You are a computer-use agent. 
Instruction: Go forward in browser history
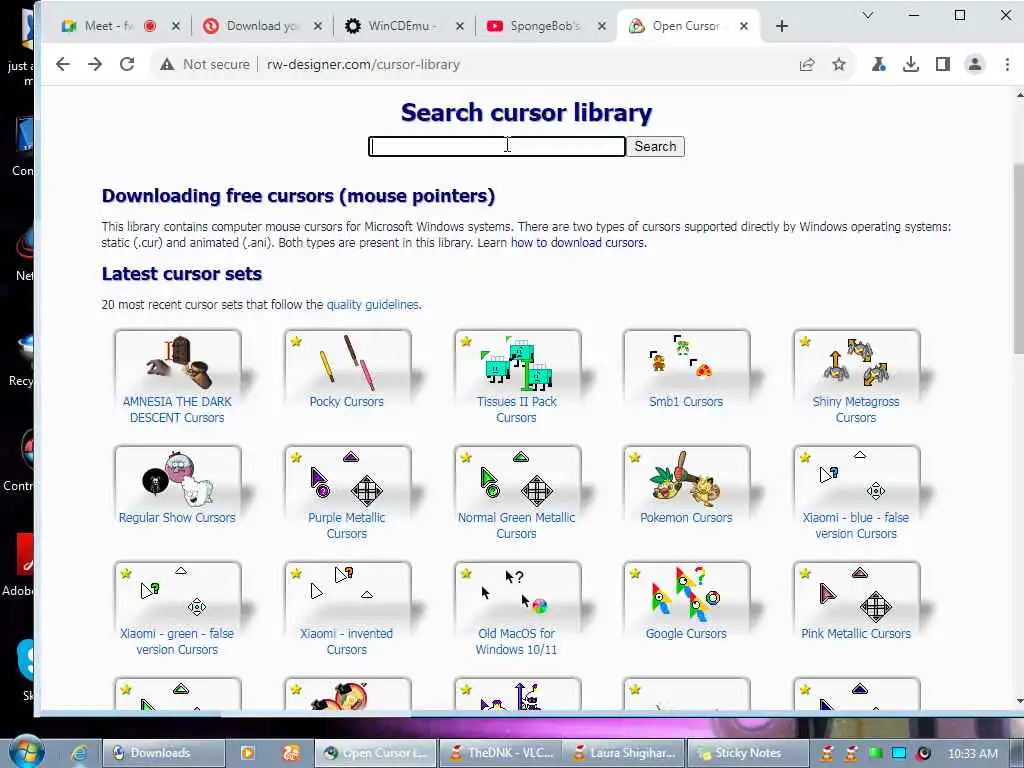[x=95, y=64]
